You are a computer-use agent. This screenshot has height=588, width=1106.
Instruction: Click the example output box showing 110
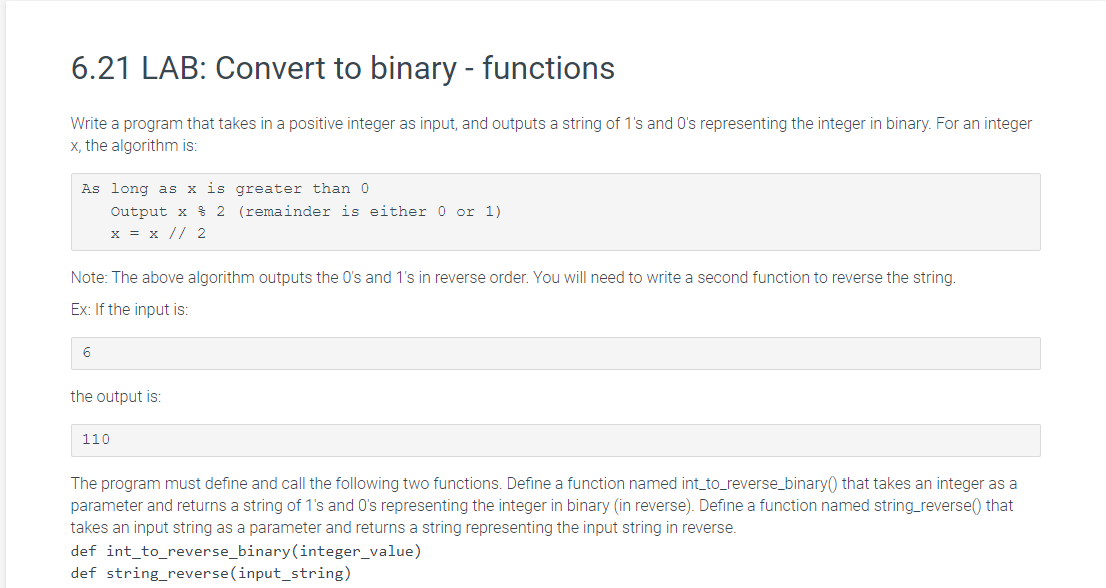555,440
